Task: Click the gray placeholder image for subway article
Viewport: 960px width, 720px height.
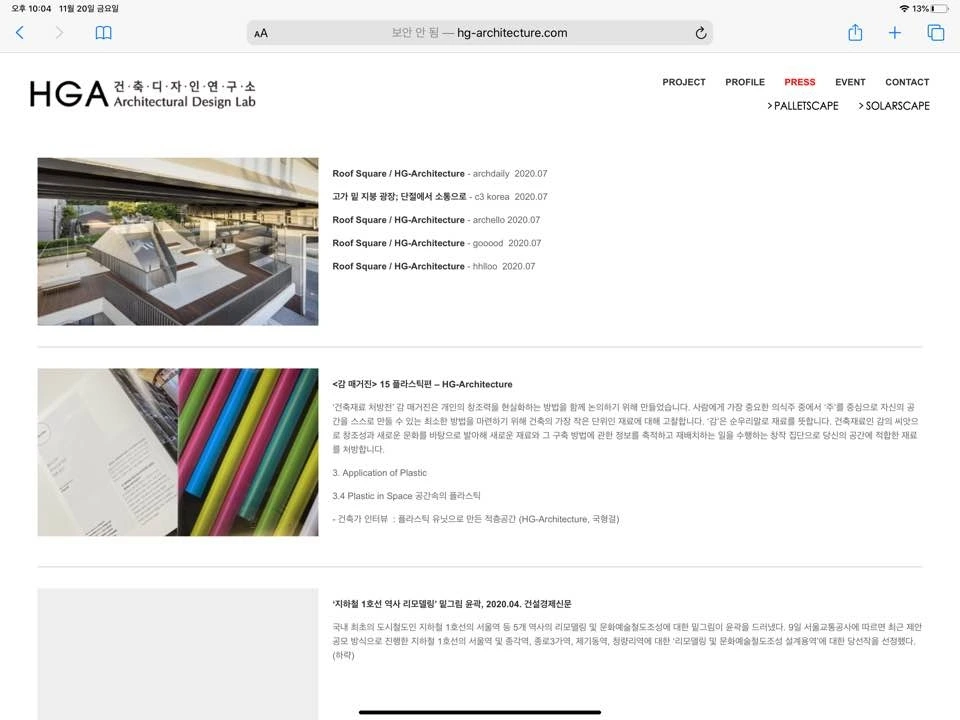Action: coord(178,654)
